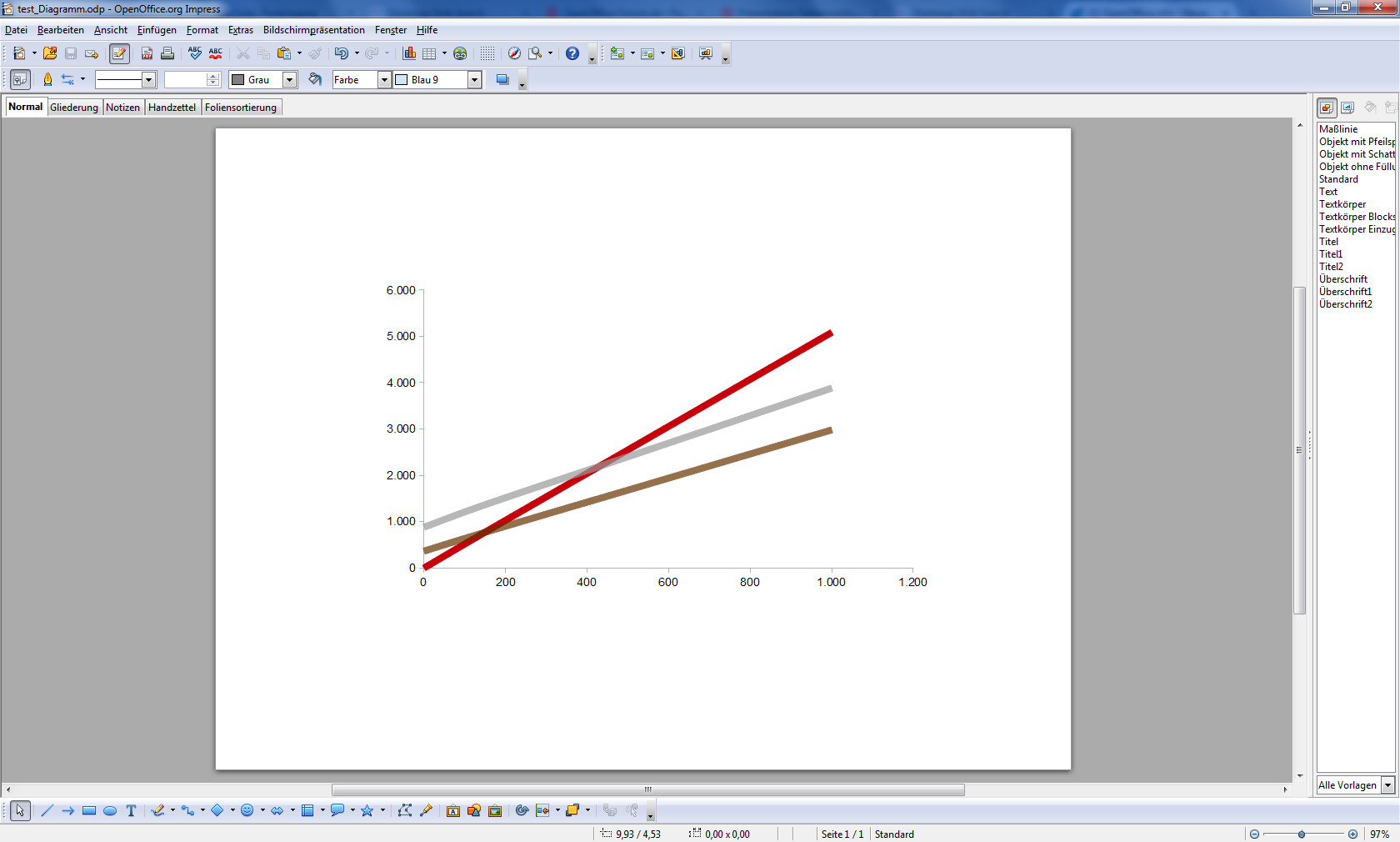Select the Ellipse drawing tool
Screen dimensions: 1400x842
(110, 810)
